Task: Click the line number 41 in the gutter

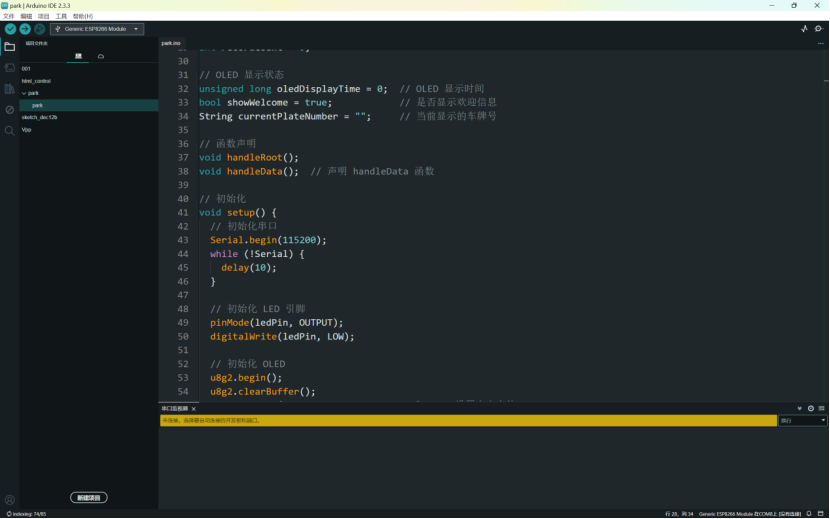Action: [183, 212]
